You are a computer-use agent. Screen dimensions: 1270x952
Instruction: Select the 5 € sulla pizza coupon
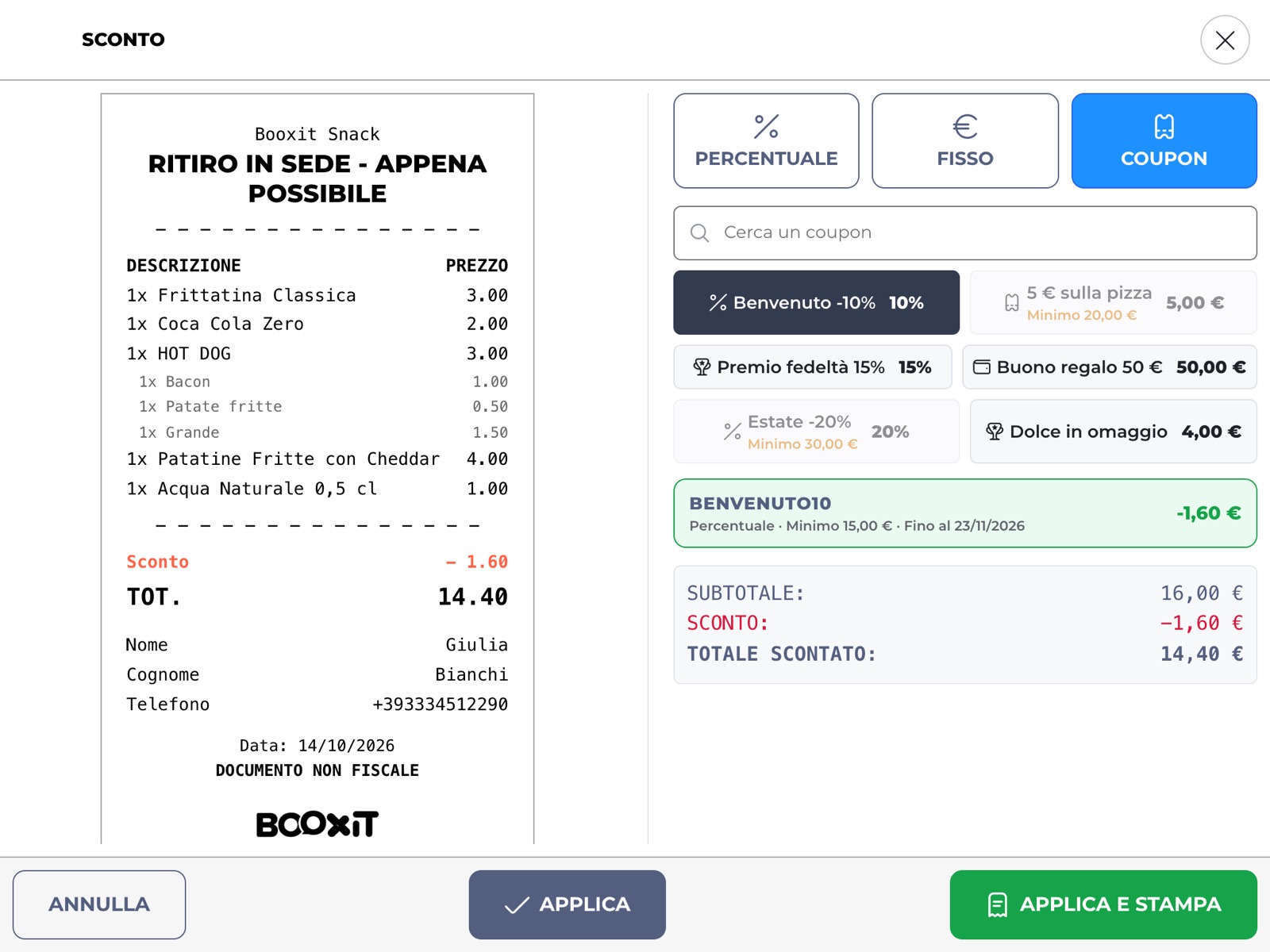click(1113, 302)
